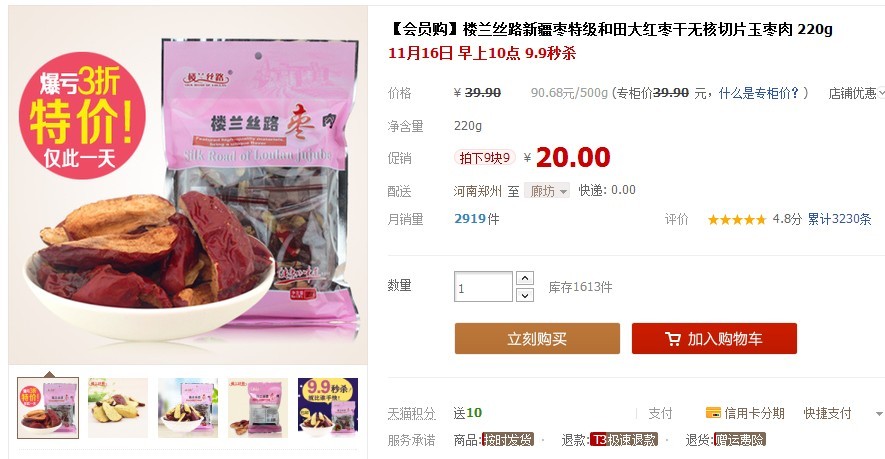
Task: Click the five-star rating icons
Action: point(737,220)
